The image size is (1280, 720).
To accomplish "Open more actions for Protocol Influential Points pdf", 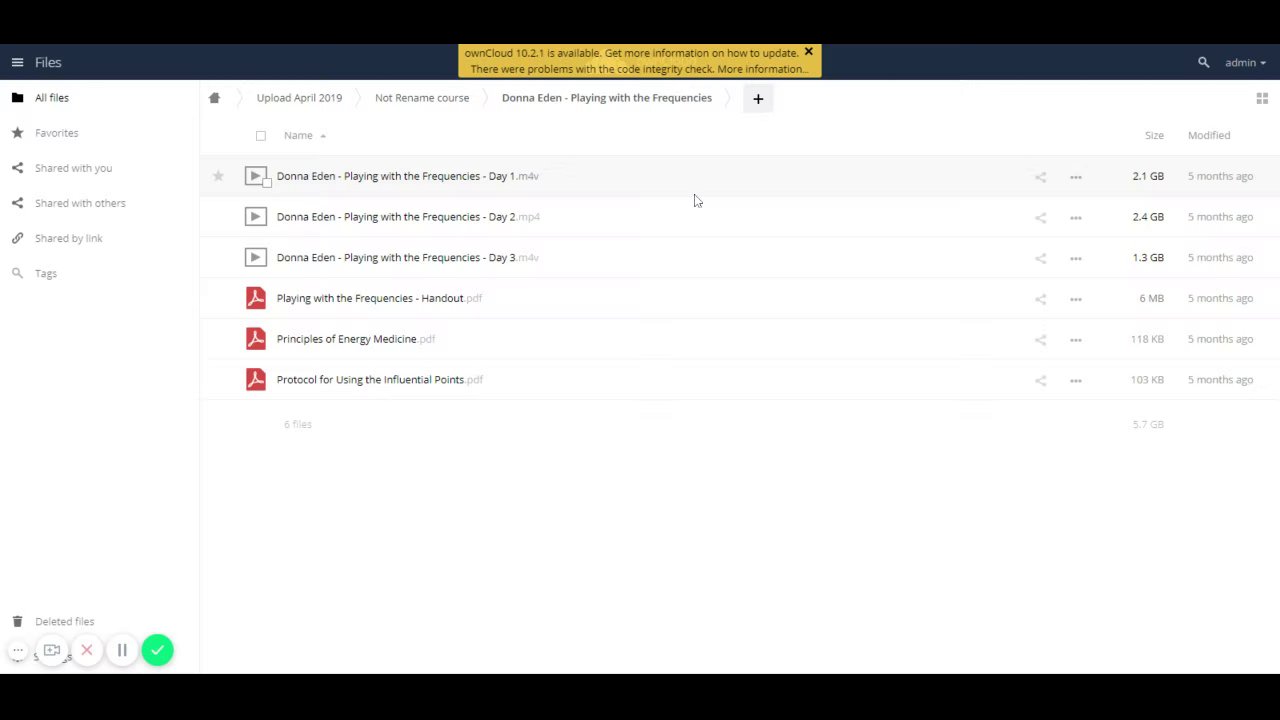I will (x=1076, y=380).
